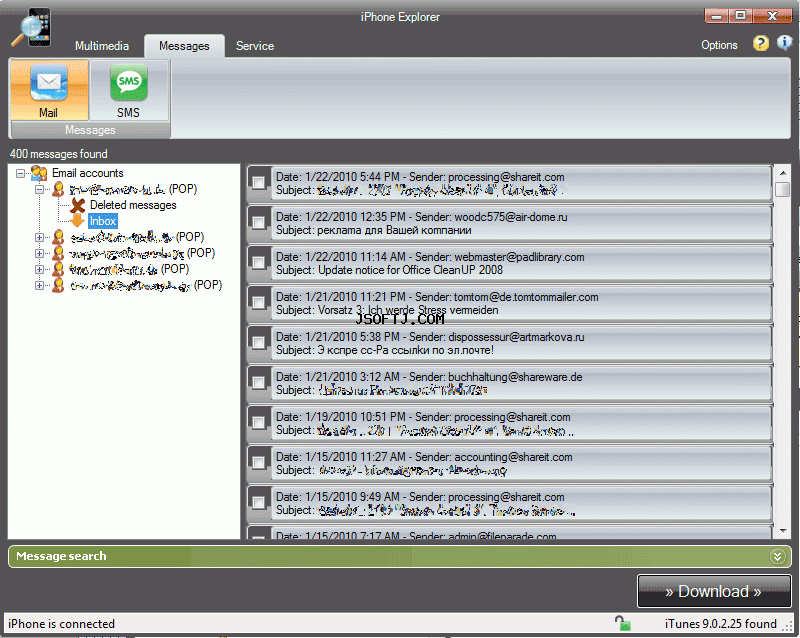This screenshot has height=638, width=800.
Task: Click the accounting@shareit.com date and sender line
Action: [424, 457]
